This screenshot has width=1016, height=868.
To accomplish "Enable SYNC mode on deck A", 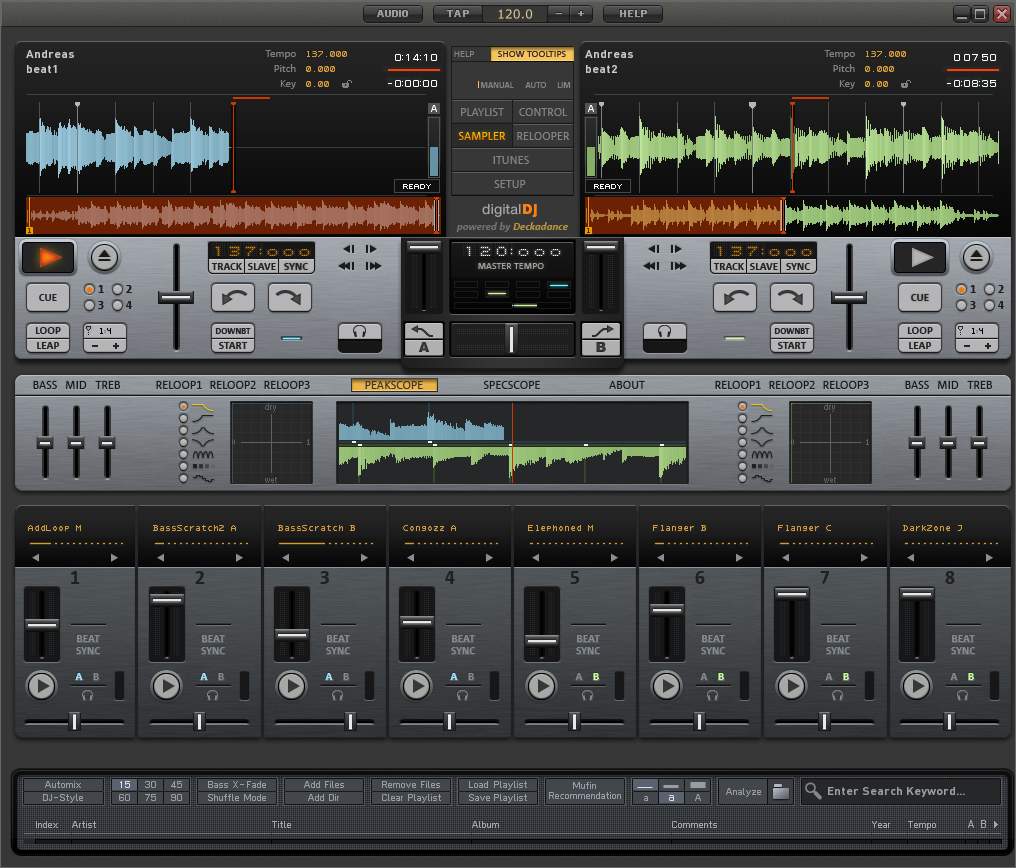I will tap(296, 266).
